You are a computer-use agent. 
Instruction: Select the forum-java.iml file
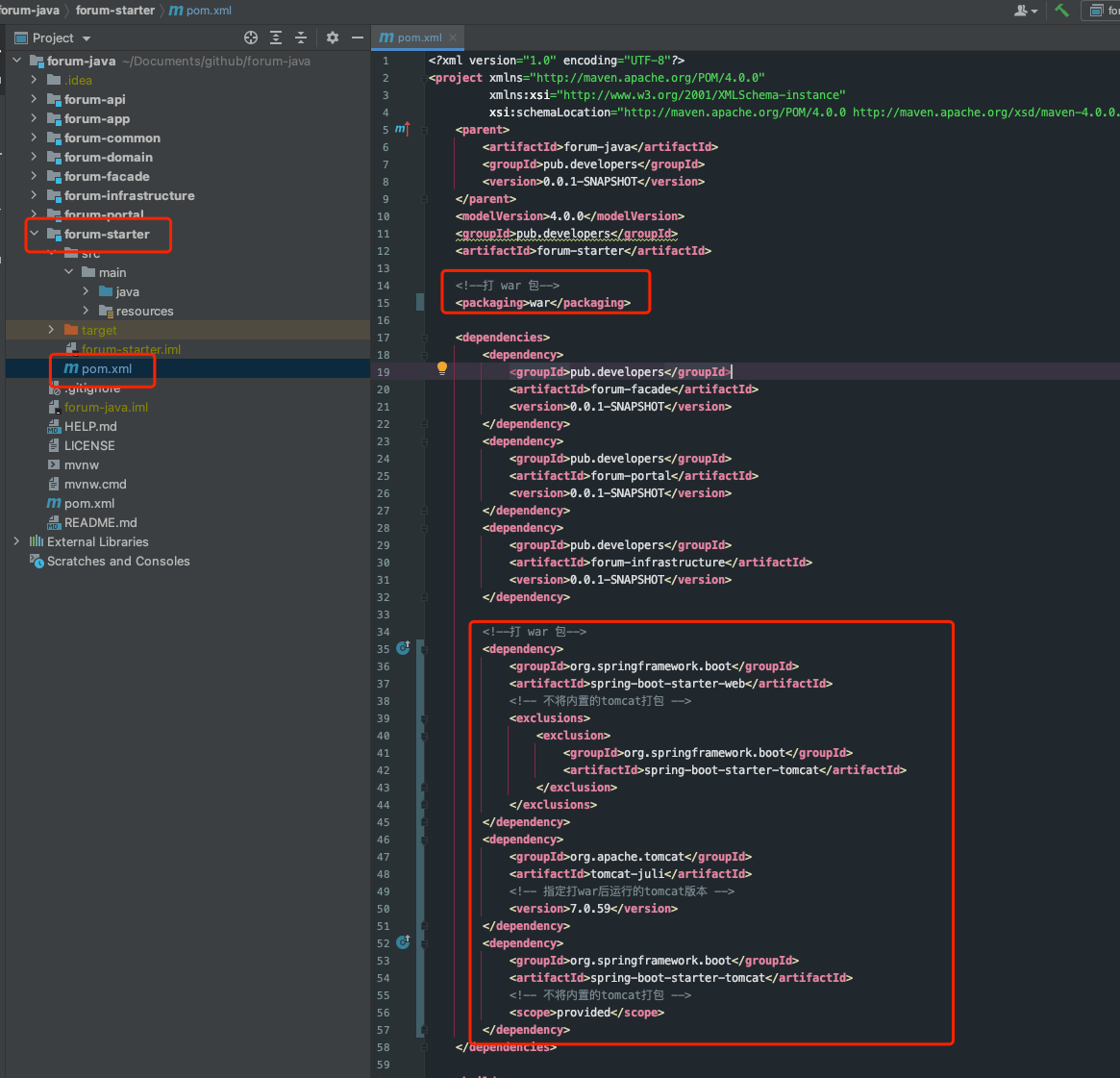106,407
